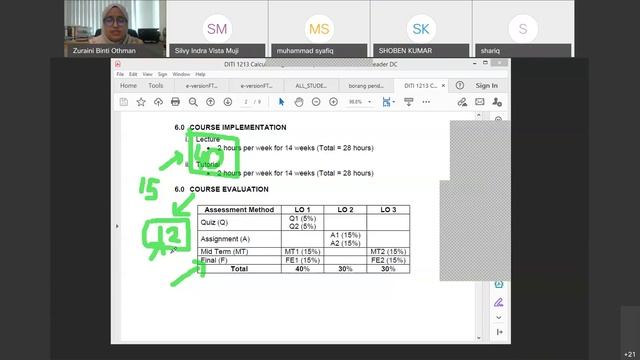
Task: Click the +21 more participants indicator
Action: (630, 354)
